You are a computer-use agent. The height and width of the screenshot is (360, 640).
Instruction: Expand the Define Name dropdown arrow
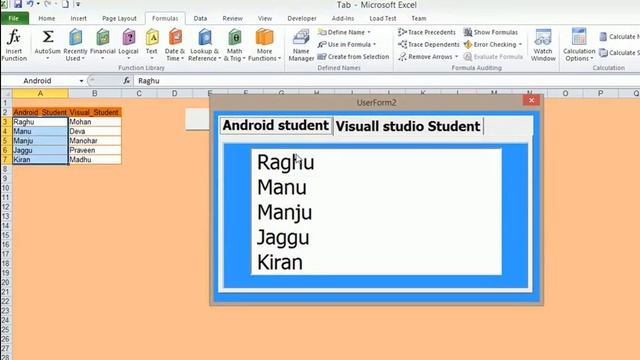click(369, 32)
